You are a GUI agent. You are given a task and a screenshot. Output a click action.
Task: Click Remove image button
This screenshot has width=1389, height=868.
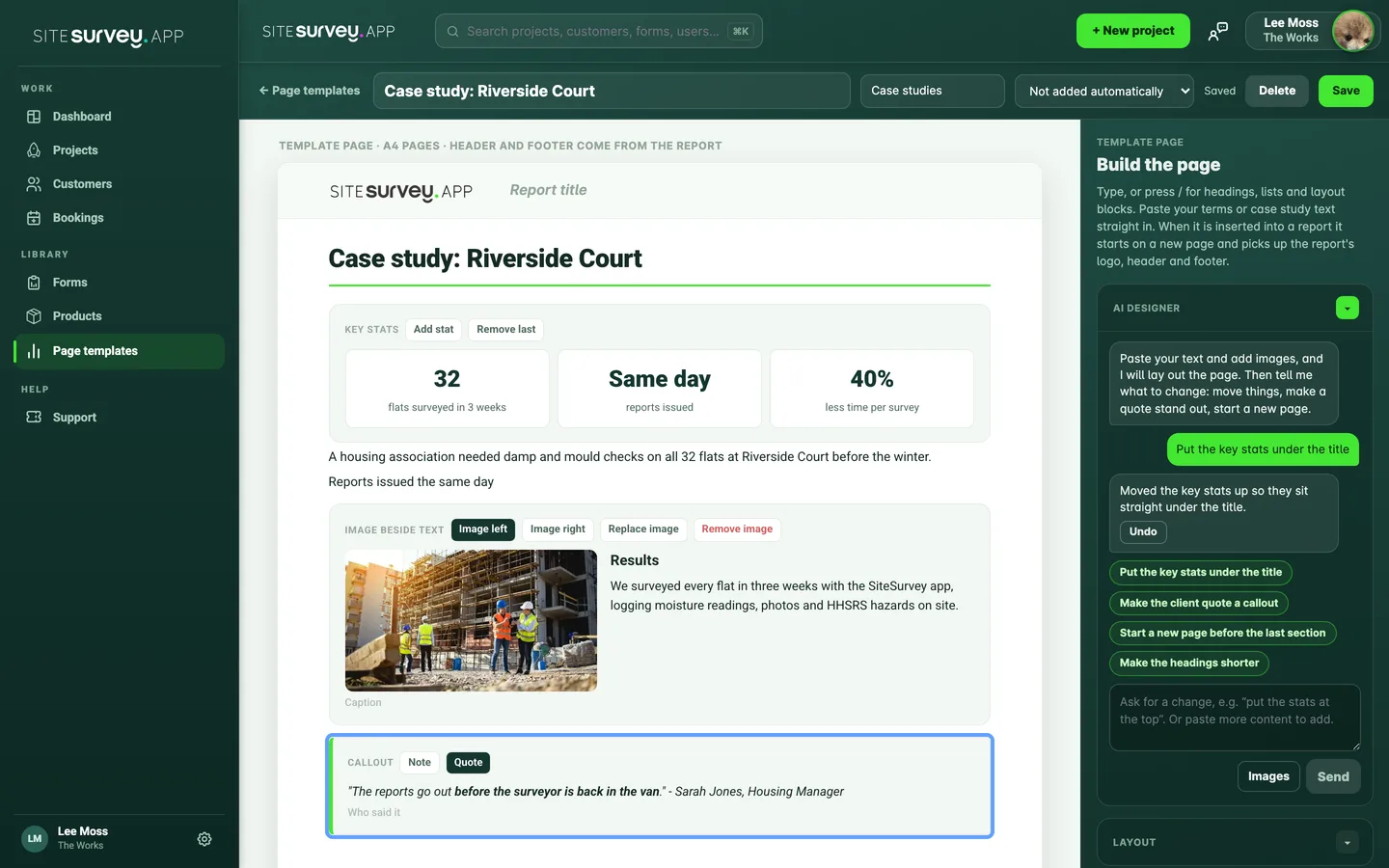[x=737, y=529]
